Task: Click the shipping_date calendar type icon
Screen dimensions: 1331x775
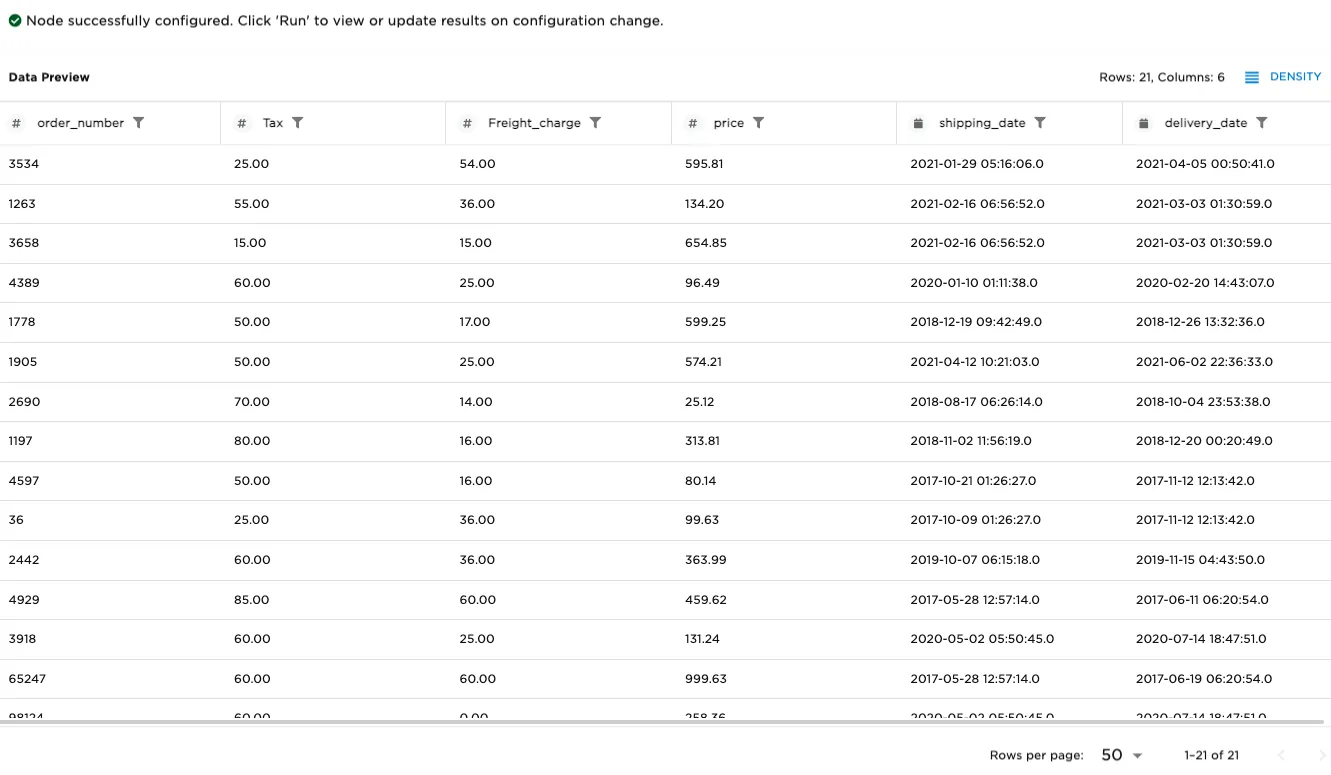Action: pyautogui.click(x=918, y=123)
